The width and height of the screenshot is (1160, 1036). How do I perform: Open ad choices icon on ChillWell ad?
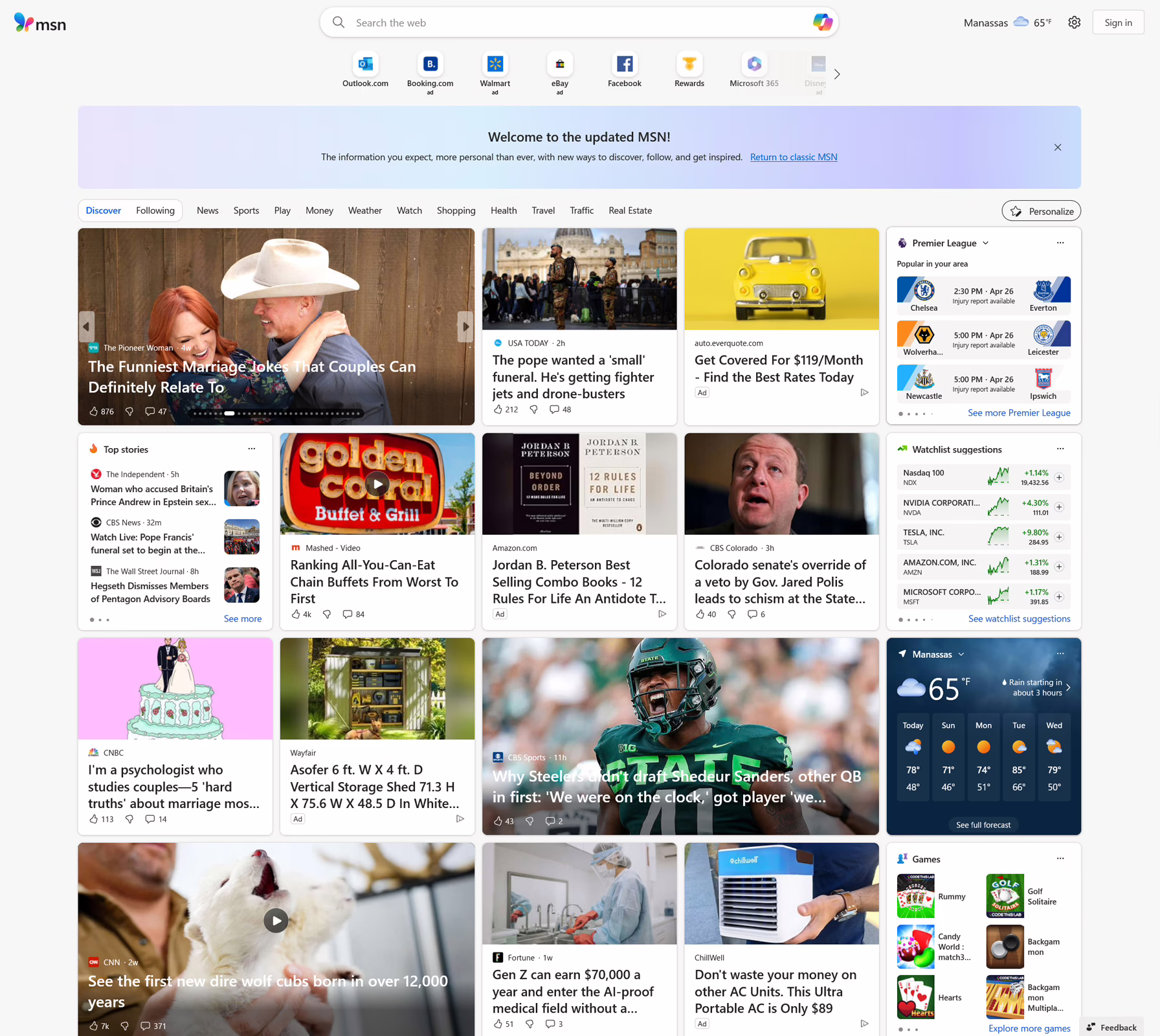[864, 1024]
